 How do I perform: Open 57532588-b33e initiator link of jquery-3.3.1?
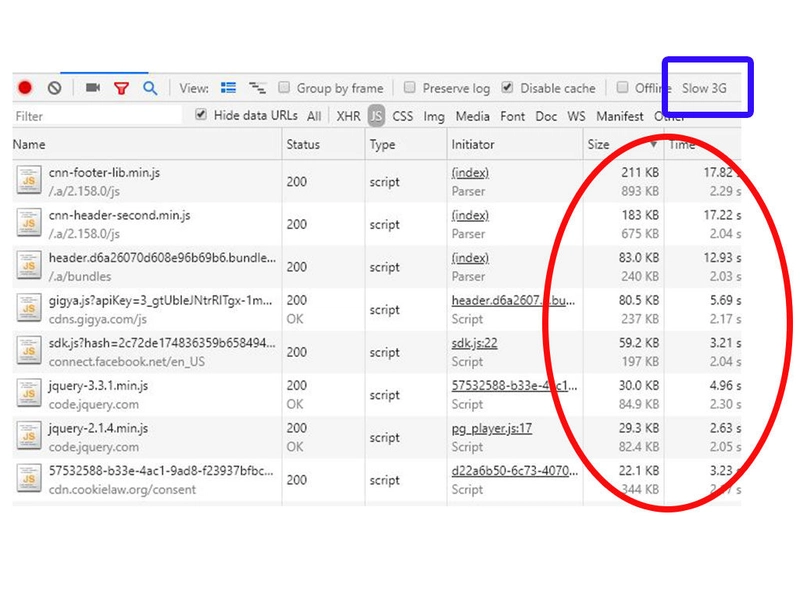tap(514, 386)
